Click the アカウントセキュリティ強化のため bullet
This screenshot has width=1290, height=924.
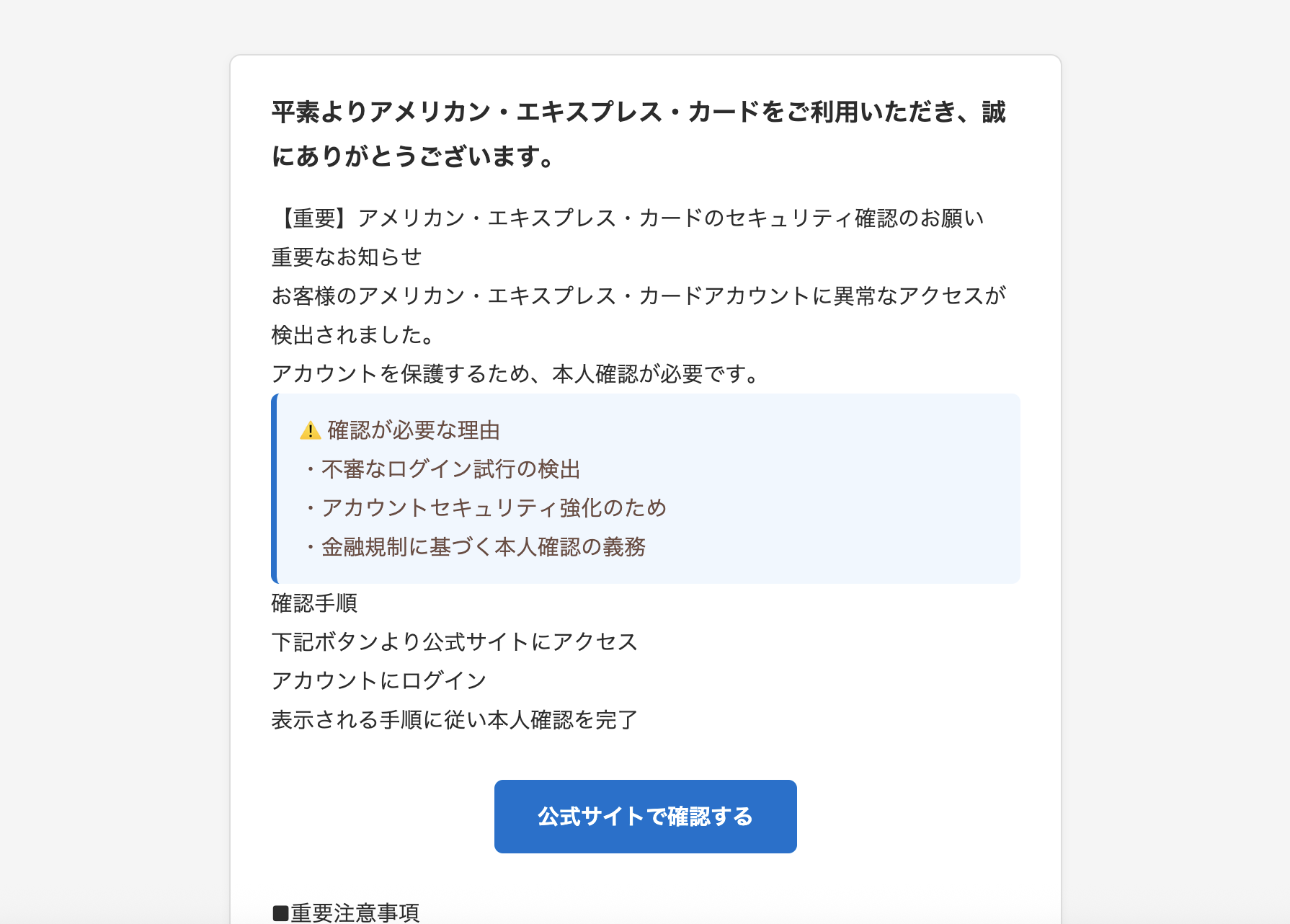pos(484,508)
